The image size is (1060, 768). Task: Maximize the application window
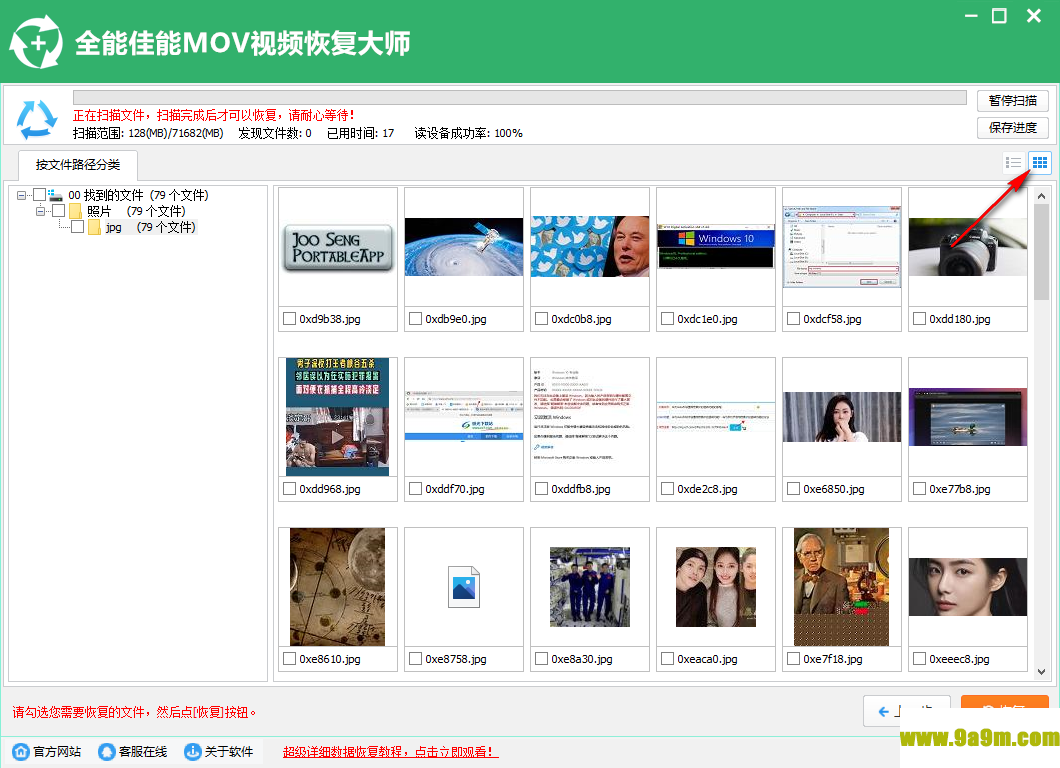[999, 16]
